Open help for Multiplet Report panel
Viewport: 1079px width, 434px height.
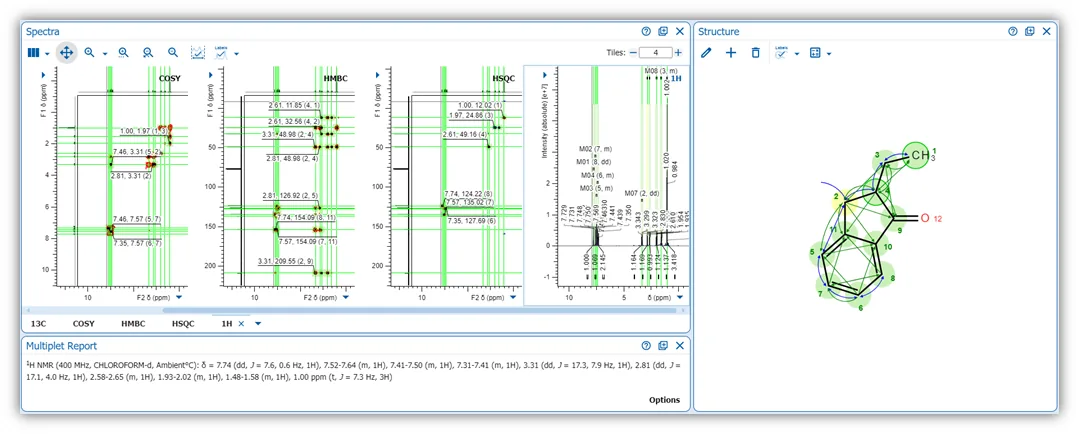[646, 345]
